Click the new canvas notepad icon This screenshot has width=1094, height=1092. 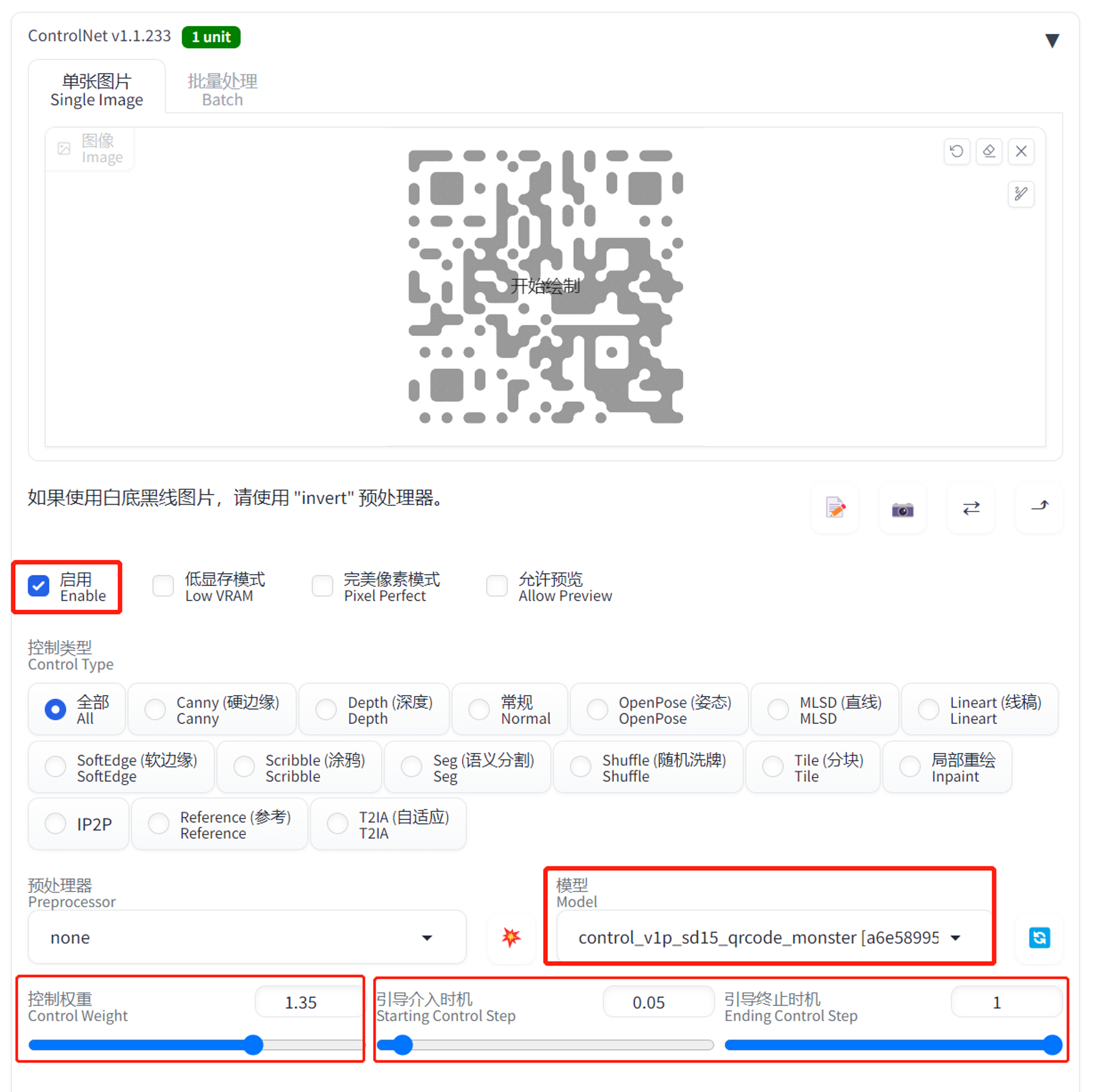[x=835, y=509]
